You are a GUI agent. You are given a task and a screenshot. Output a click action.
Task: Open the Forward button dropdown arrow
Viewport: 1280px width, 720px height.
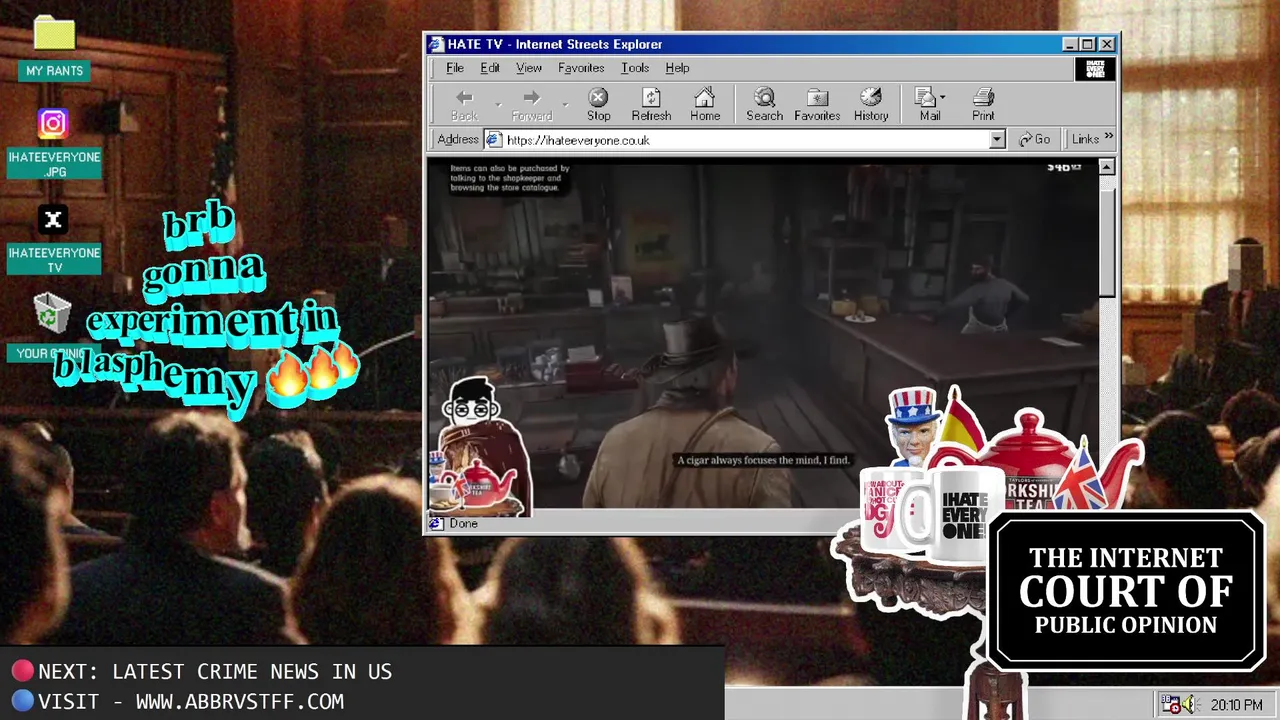click(565, 104)
